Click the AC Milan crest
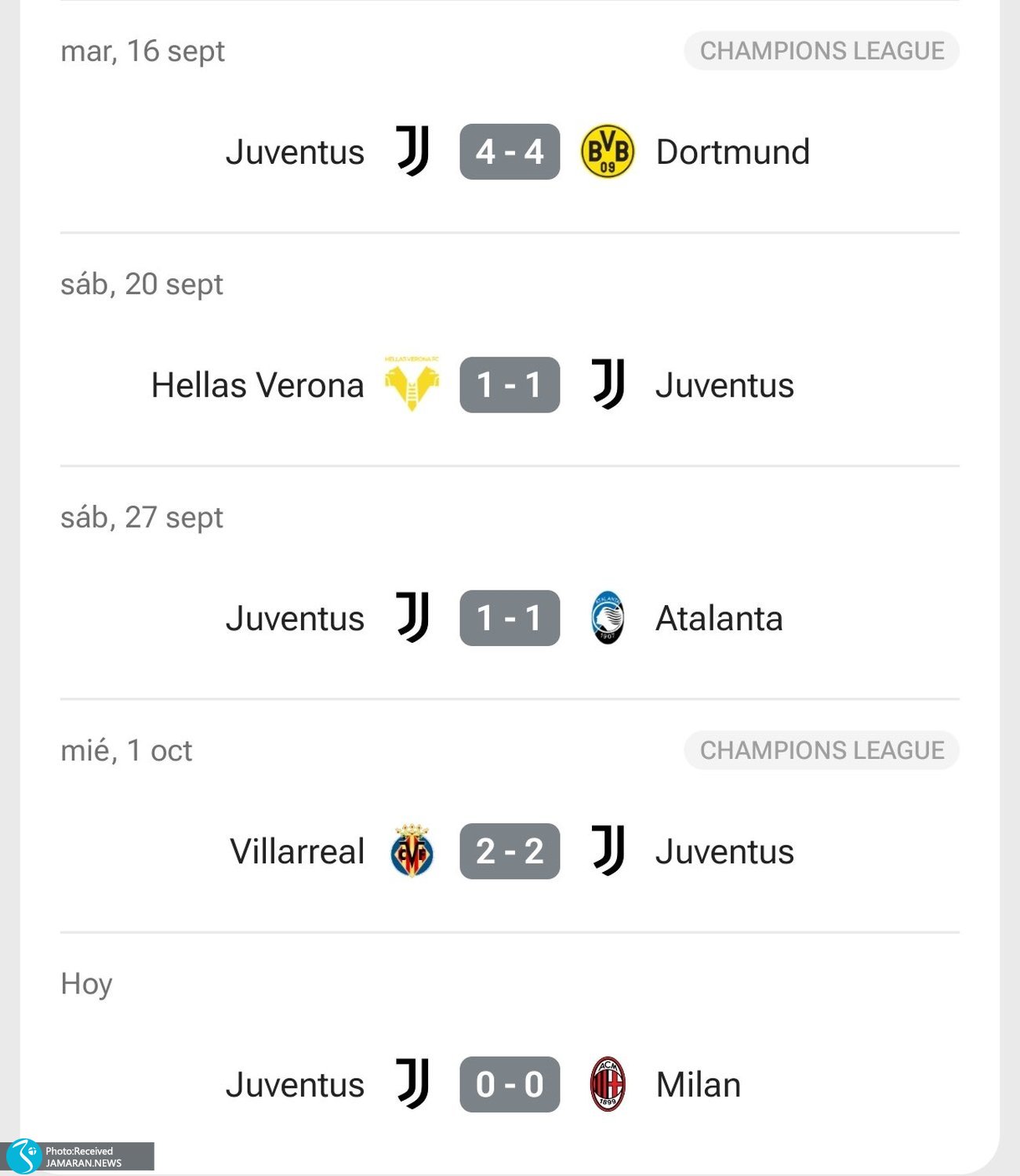Screen dimensions: 1020x1176 (x=608, y=1084)
